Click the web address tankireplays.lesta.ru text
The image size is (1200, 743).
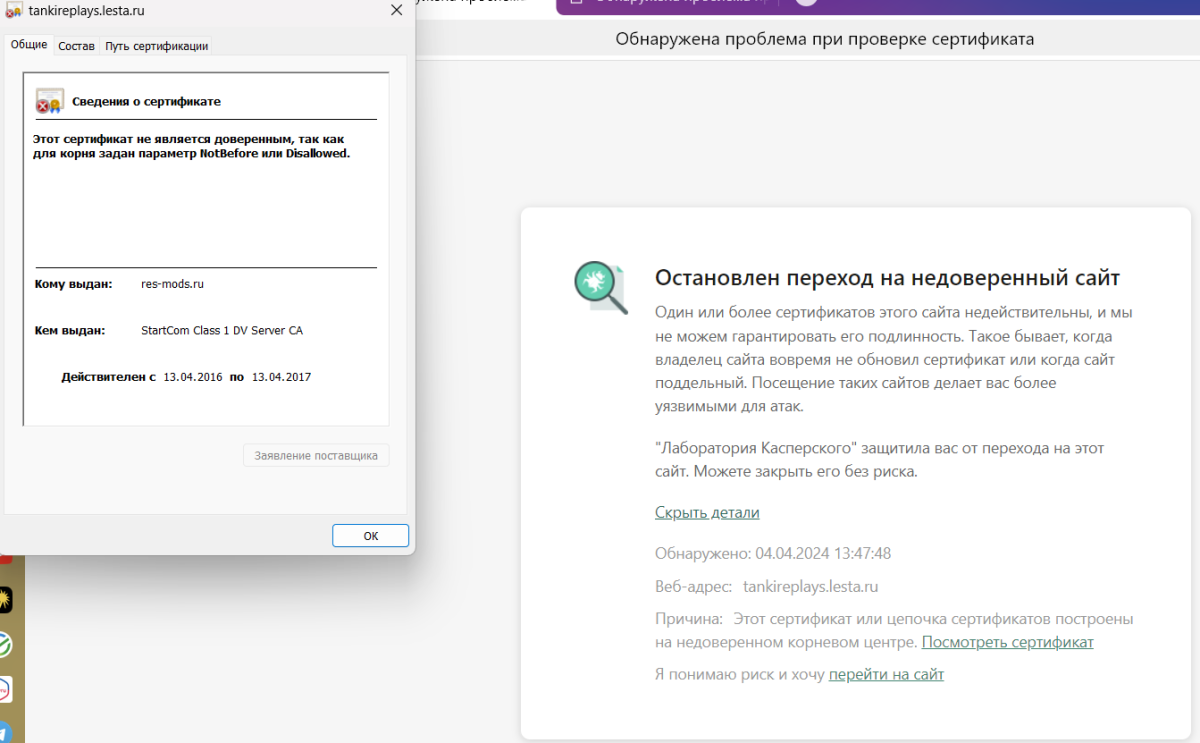click(811, 586)
